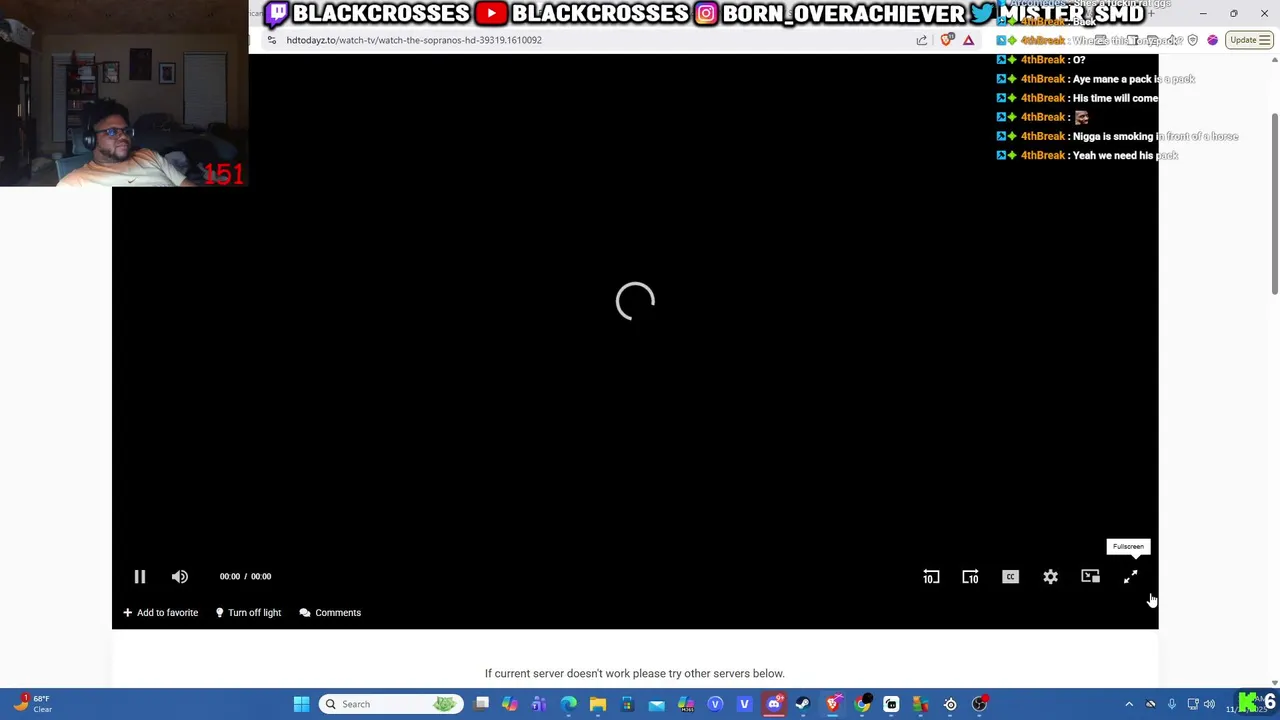This screenshot has width=1280, height=720.
Task: Open Microsoft Store from taskbar
Action: [627, 704]
